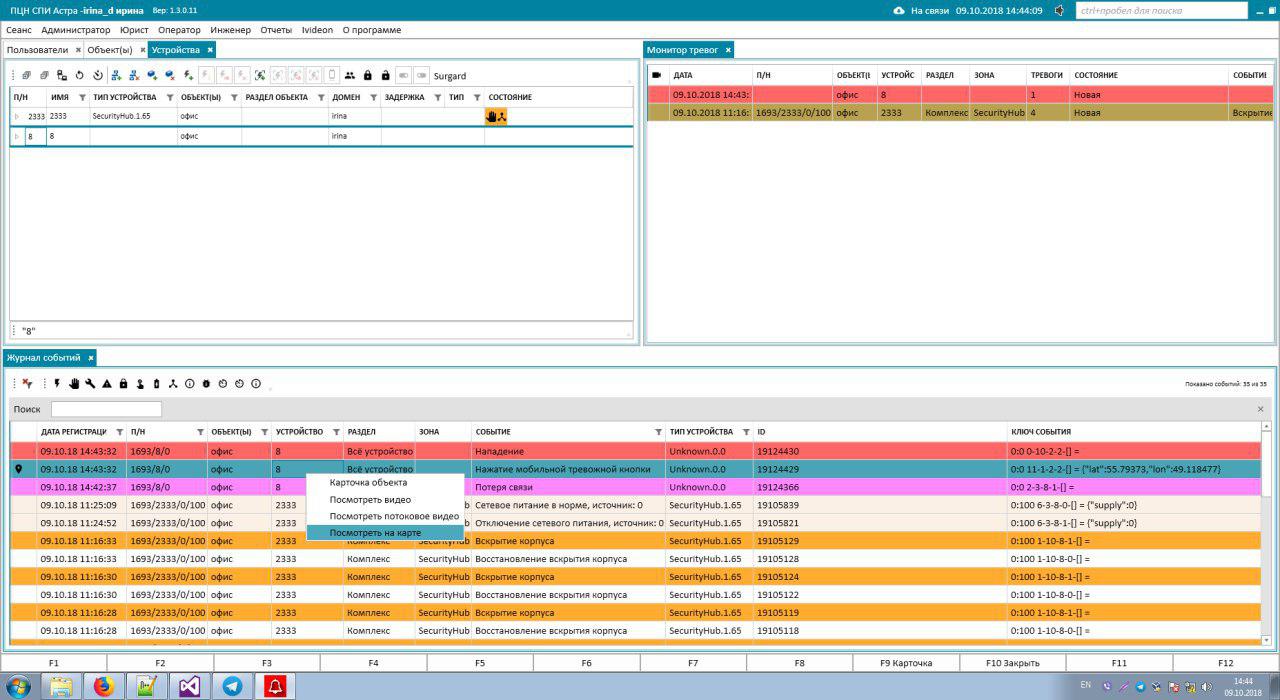1280x700 pixels.
Task: Click the camera column icon in alarm monitor
Action: (x=657, y=75)
